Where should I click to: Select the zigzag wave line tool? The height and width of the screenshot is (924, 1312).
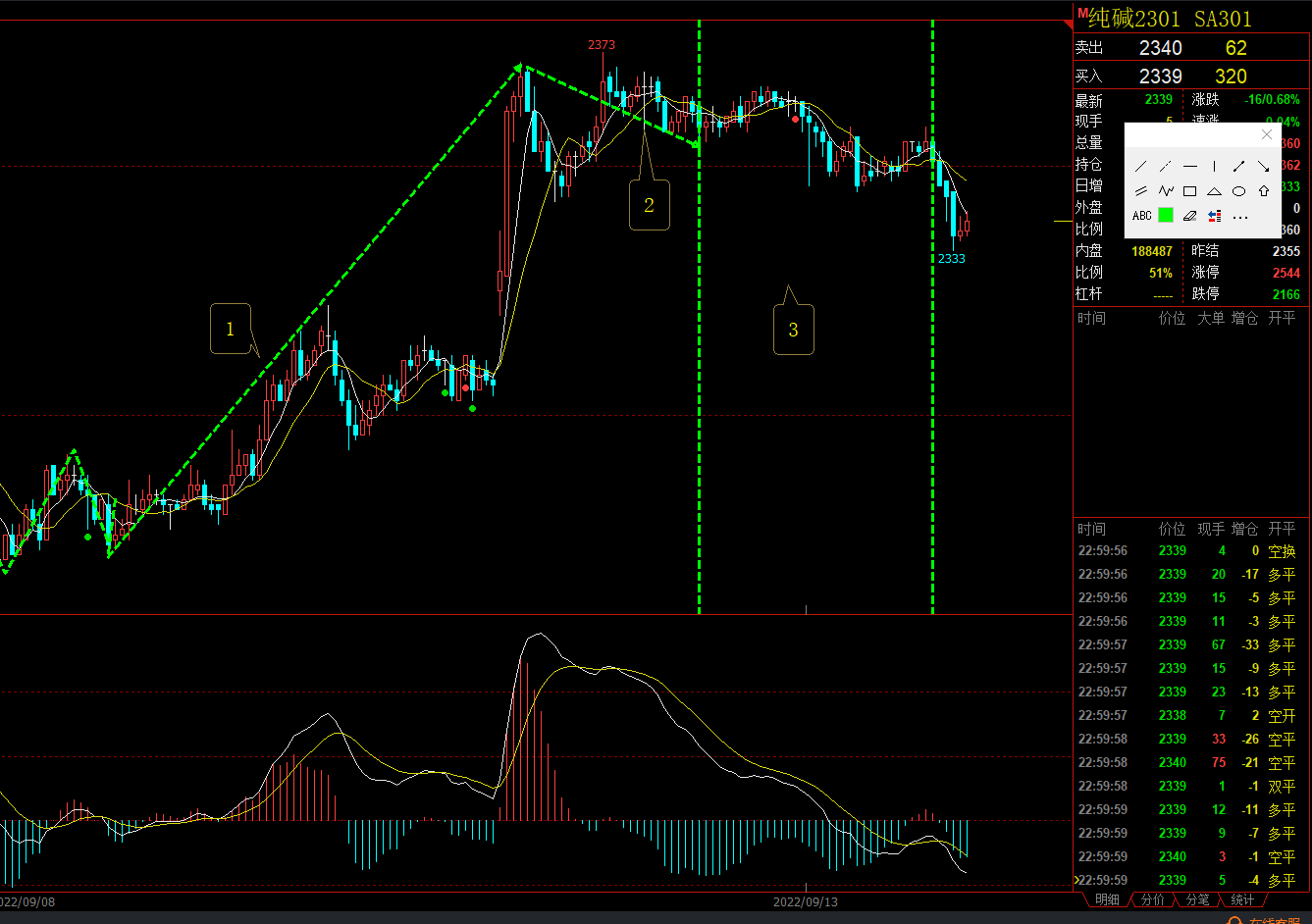coord(1165,191)
